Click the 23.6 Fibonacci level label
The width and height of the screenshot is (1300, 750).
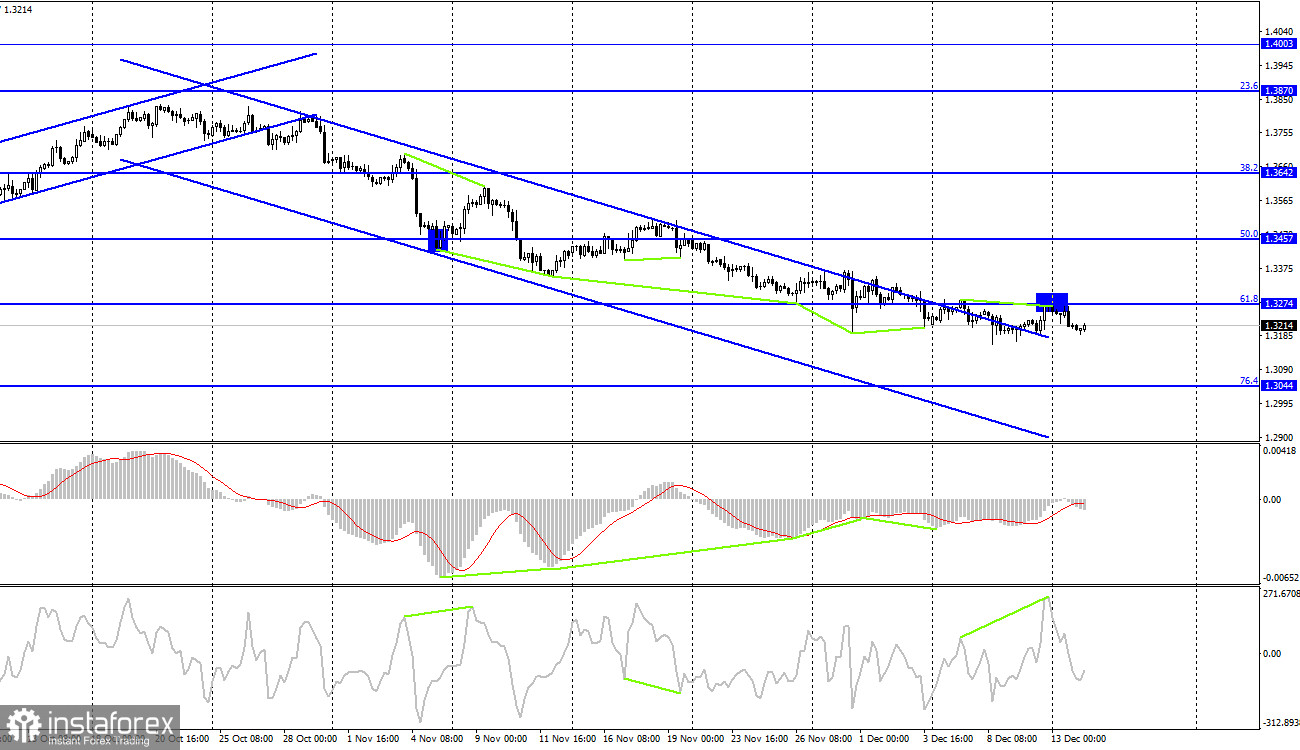tap(1248, 86)
